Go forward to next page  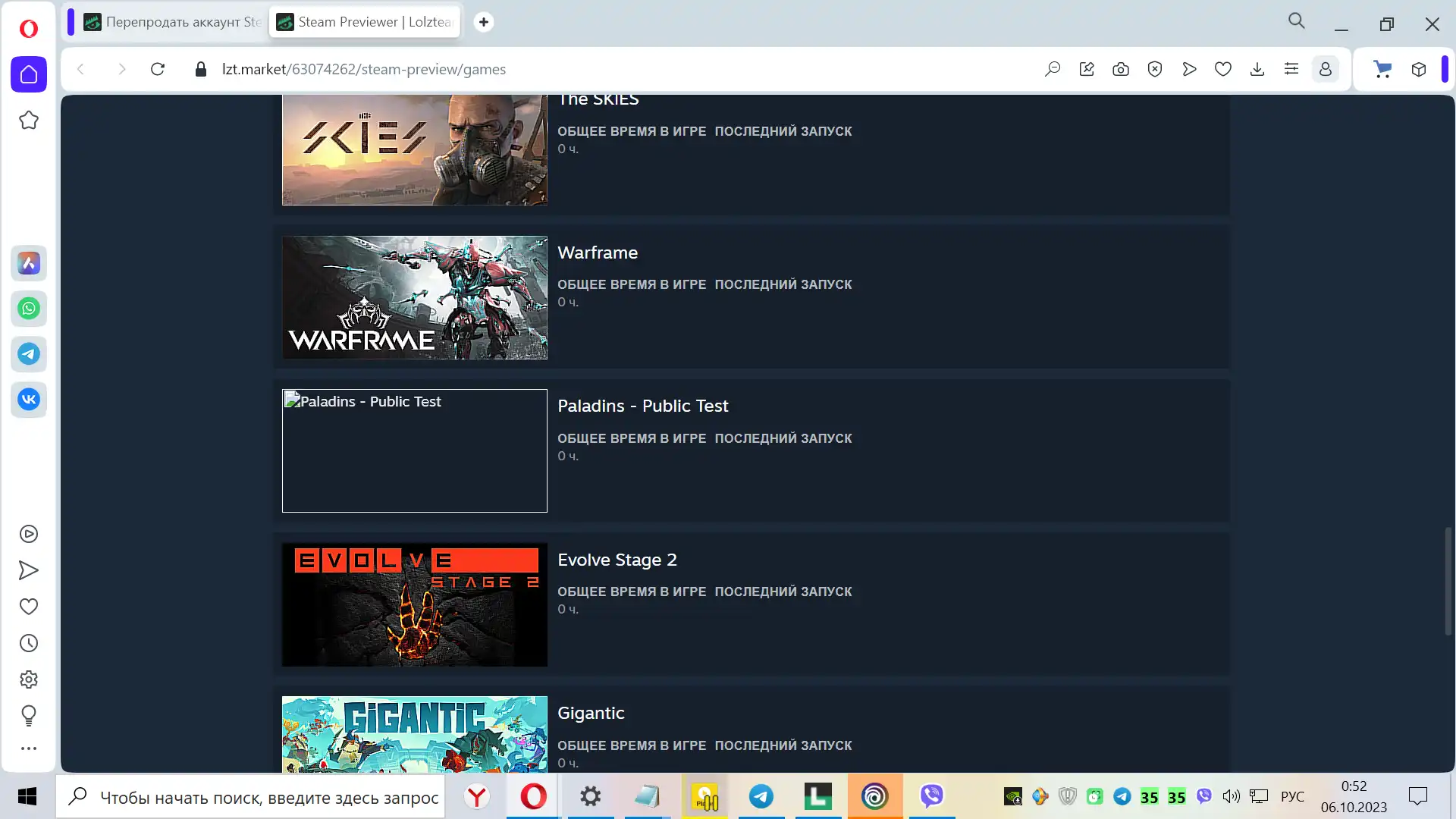pyautogui.click(x=121, y=69)
